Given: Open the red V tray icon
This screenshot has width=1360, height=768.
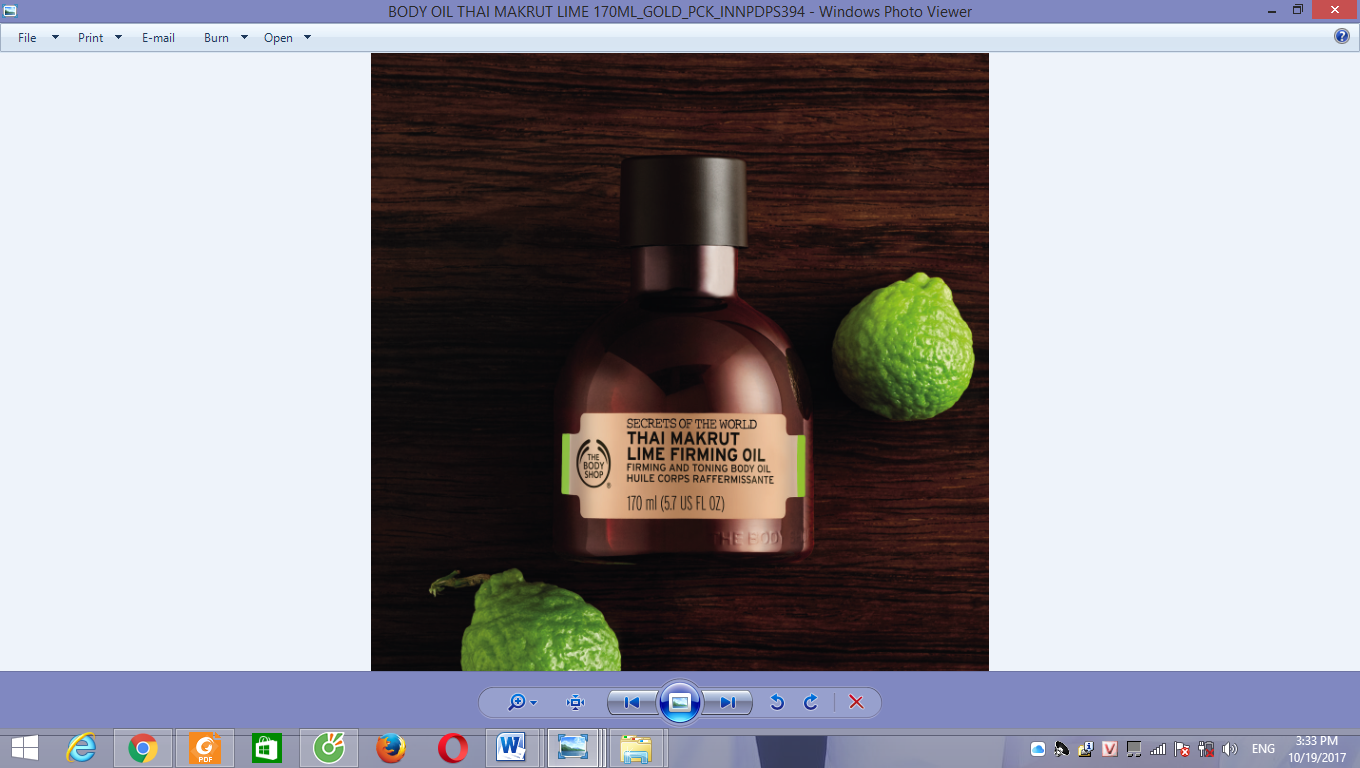Looking at the screenshot, I should coord(1109,749).
